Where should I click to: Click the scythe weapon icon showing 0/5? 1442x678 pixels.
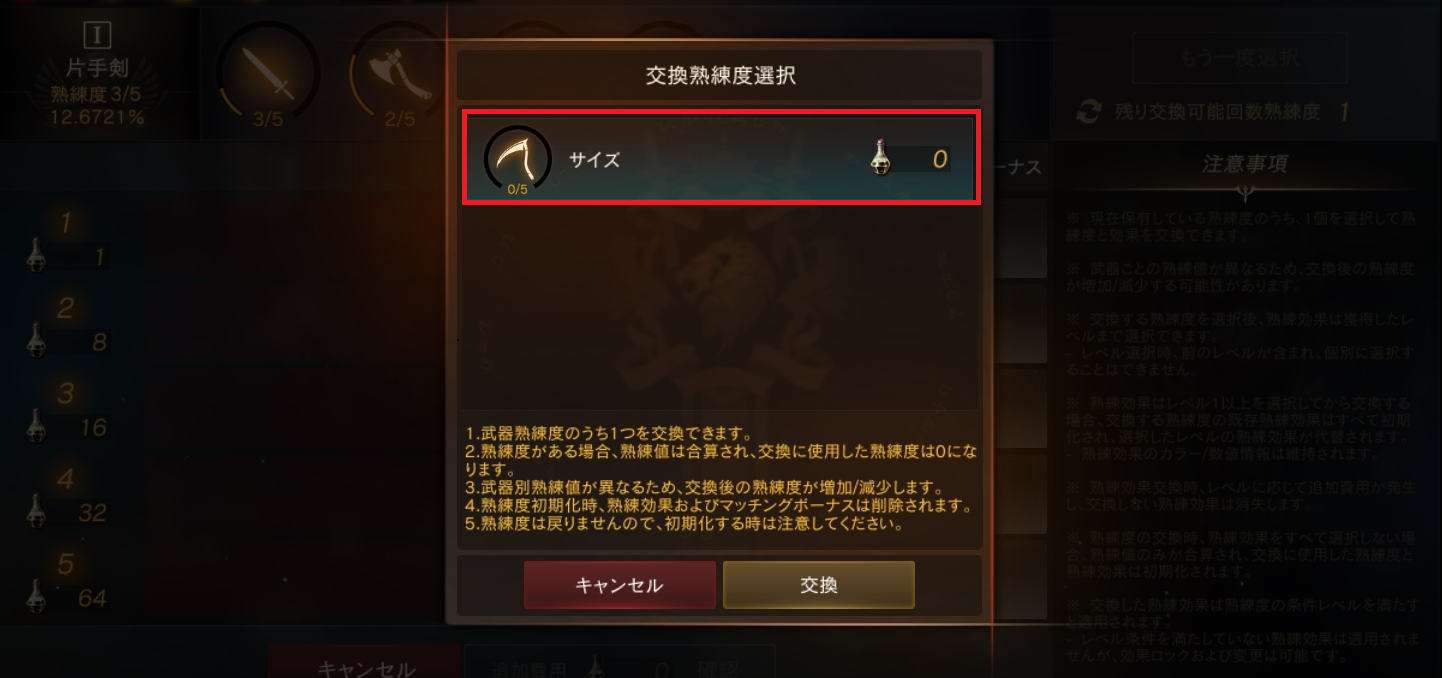click(x=517, y=158)
